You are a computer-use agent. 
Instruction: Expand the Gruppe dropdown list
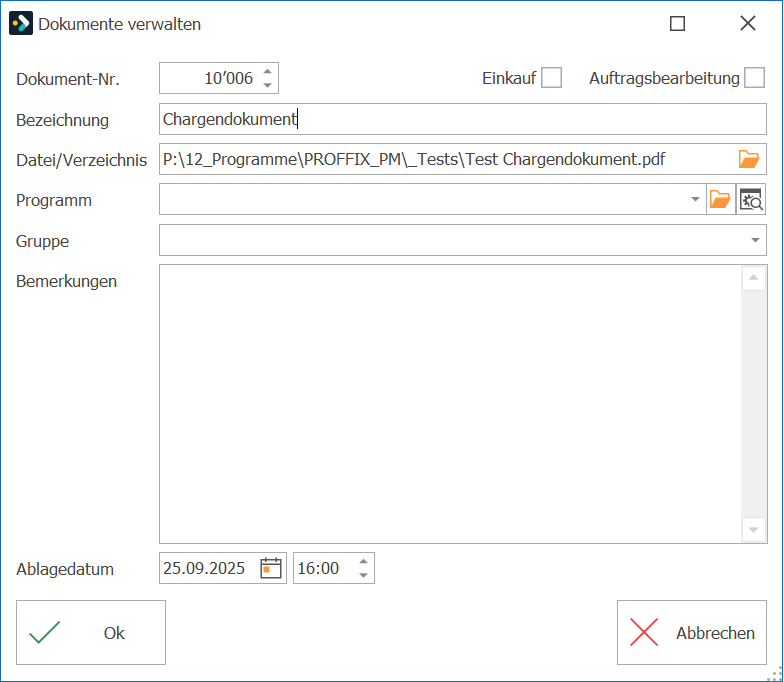coord(755,240)
